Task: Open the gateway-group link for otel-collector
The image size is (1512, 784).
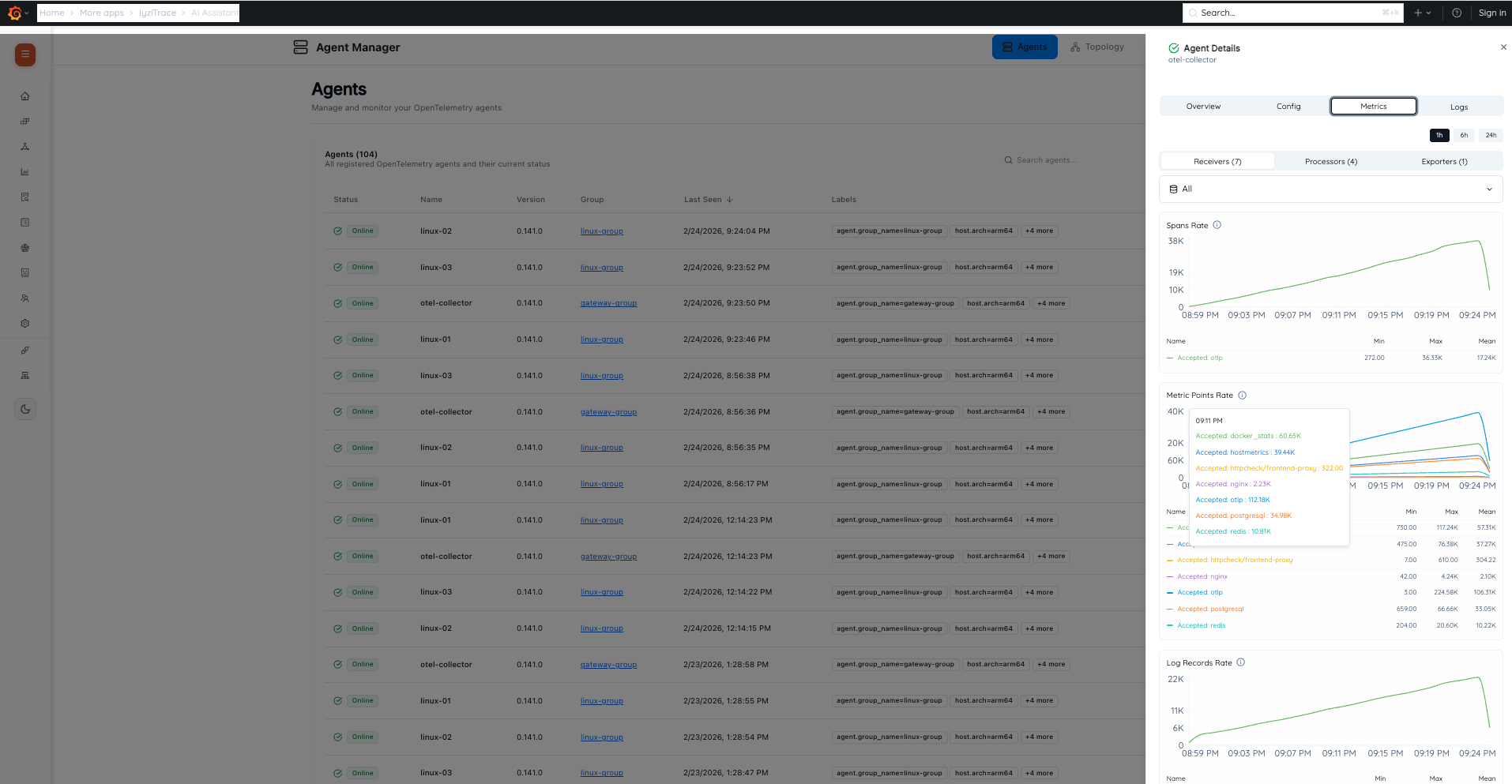Action: click(608, 302)
